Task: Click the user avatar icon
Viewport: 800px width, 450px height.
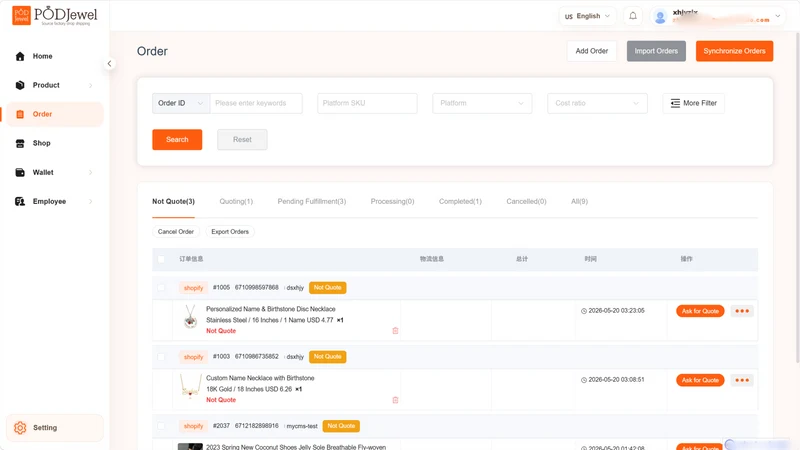Action: click(x=660, y=17)
